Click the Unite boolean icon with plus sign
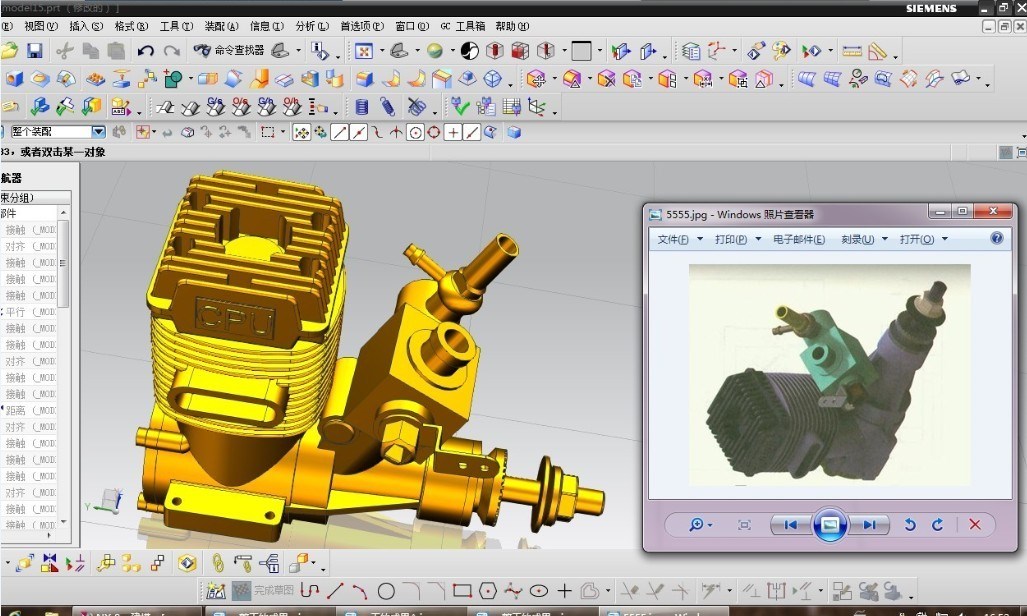 click(173, 79)
